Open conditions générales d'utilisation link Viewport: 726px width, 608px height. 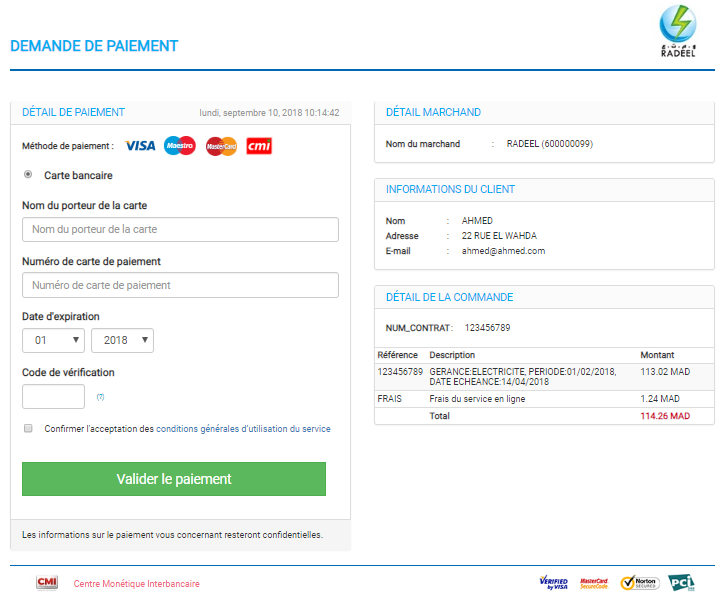(243, 429)
